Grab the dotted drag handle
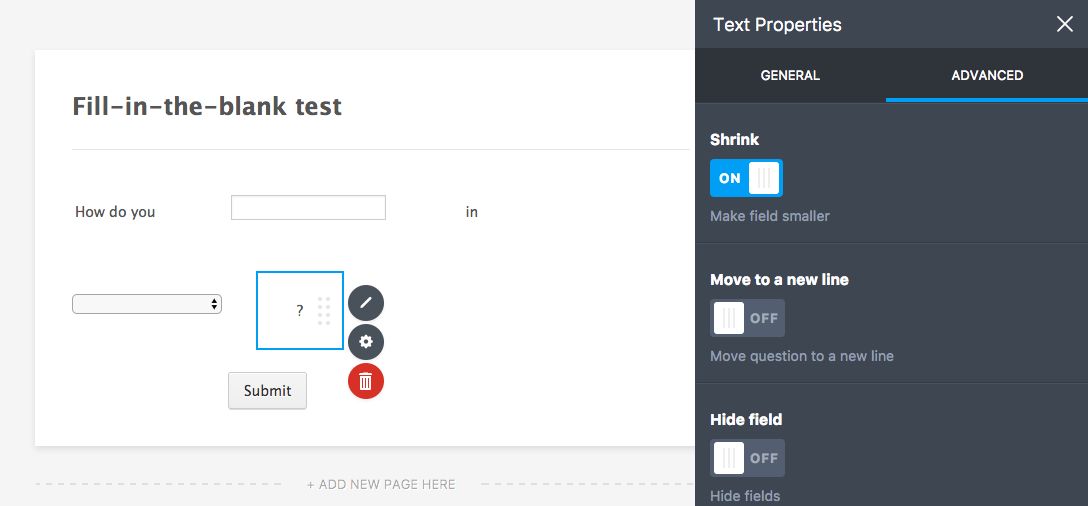The image size is (1088, 506). 324,311
